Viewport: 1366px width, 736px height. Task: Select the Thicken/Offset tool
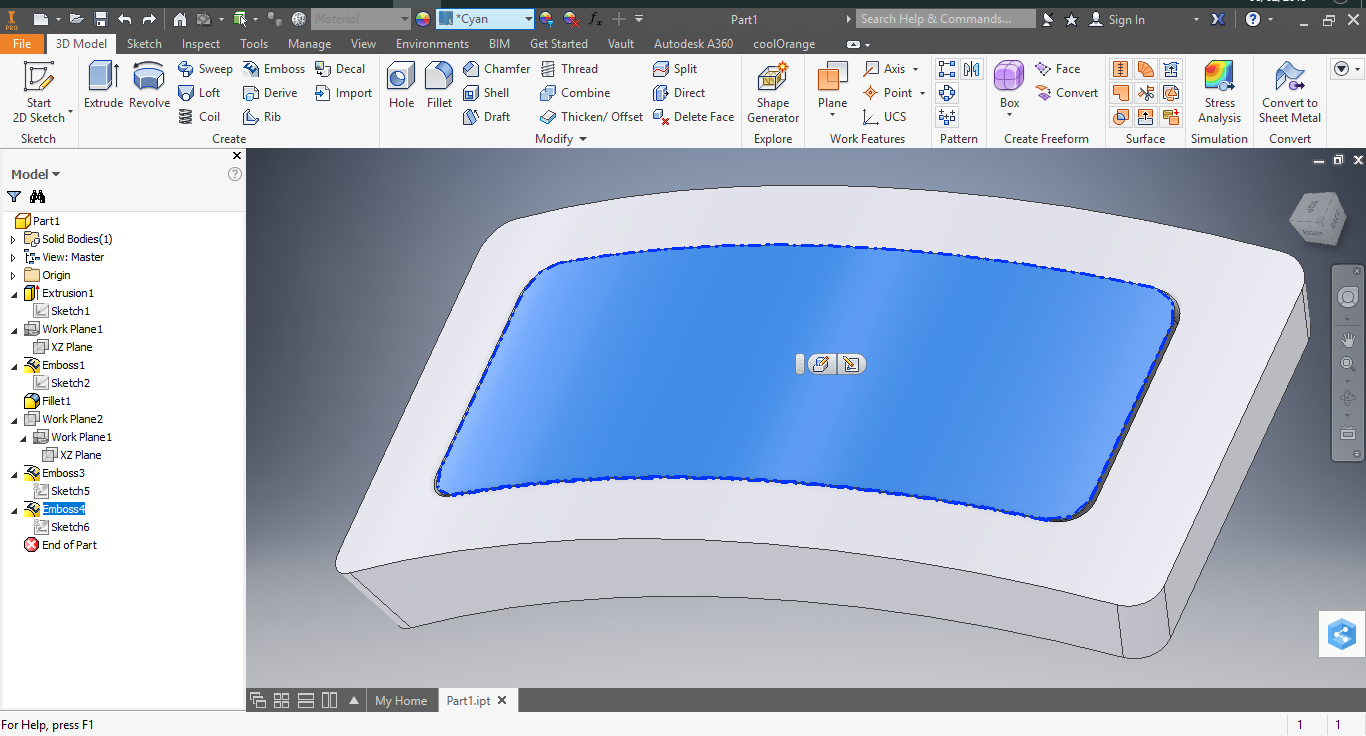click(x=592, y=117)
